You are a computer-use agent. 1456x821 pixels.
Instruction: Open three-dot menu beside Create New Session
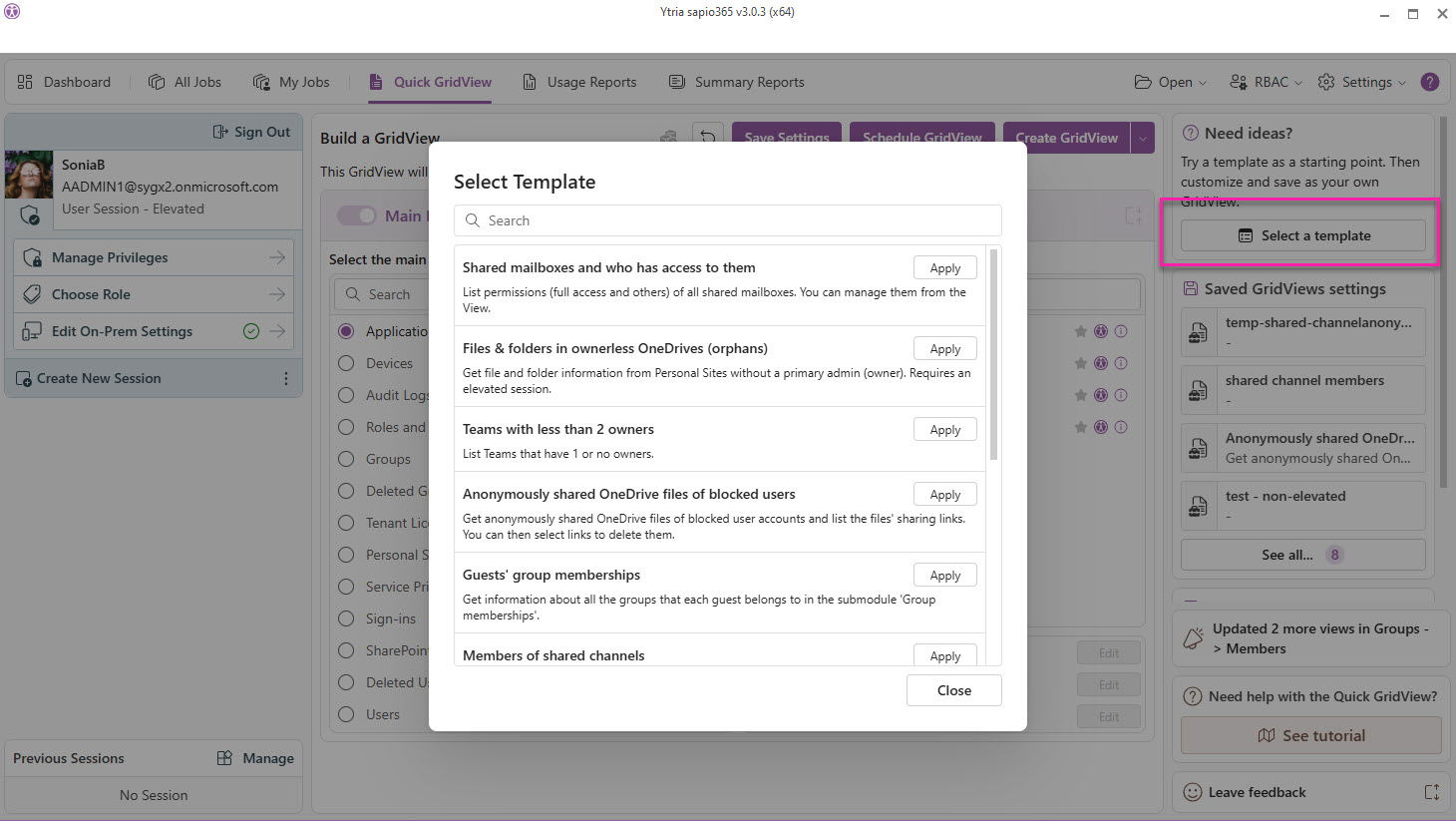click(286, 378)
